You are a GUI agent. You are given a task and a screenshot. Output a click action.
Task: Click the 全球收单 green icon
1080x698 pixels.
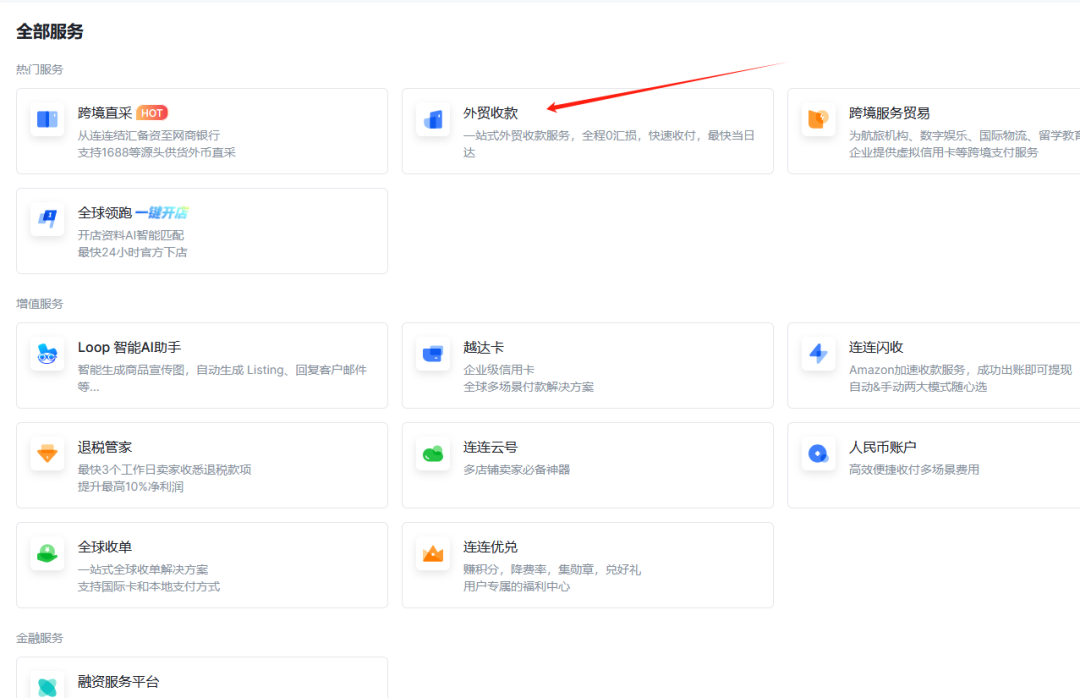tap(47, 554)
